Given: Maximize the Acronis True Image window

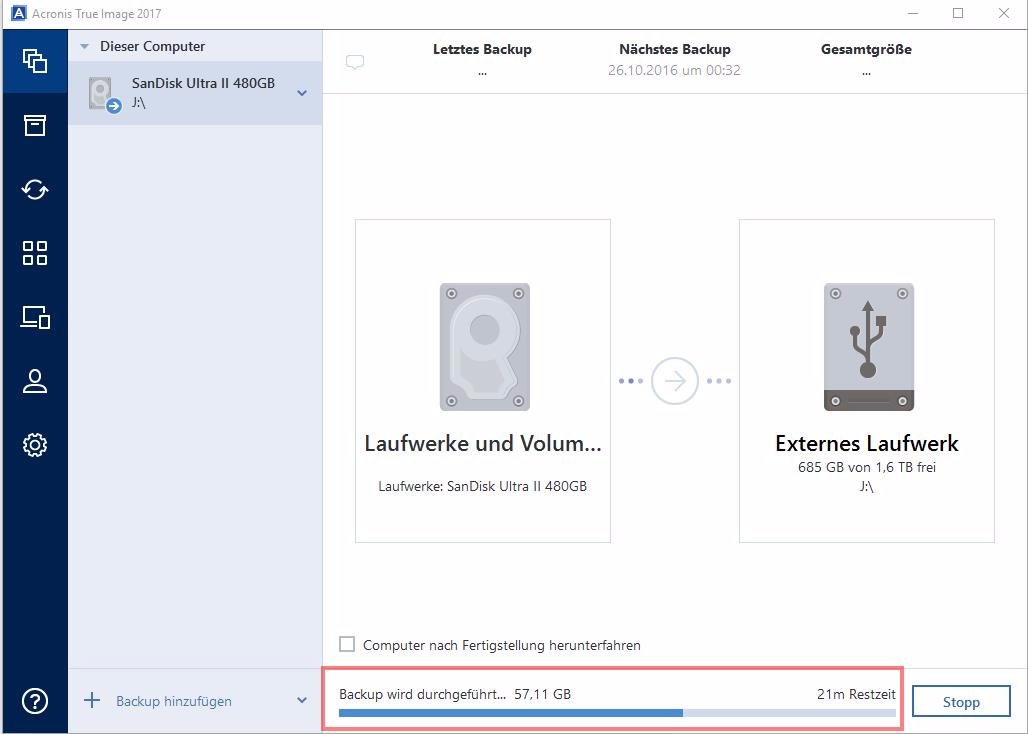Looking at the screenshot, I should point(958,13).
